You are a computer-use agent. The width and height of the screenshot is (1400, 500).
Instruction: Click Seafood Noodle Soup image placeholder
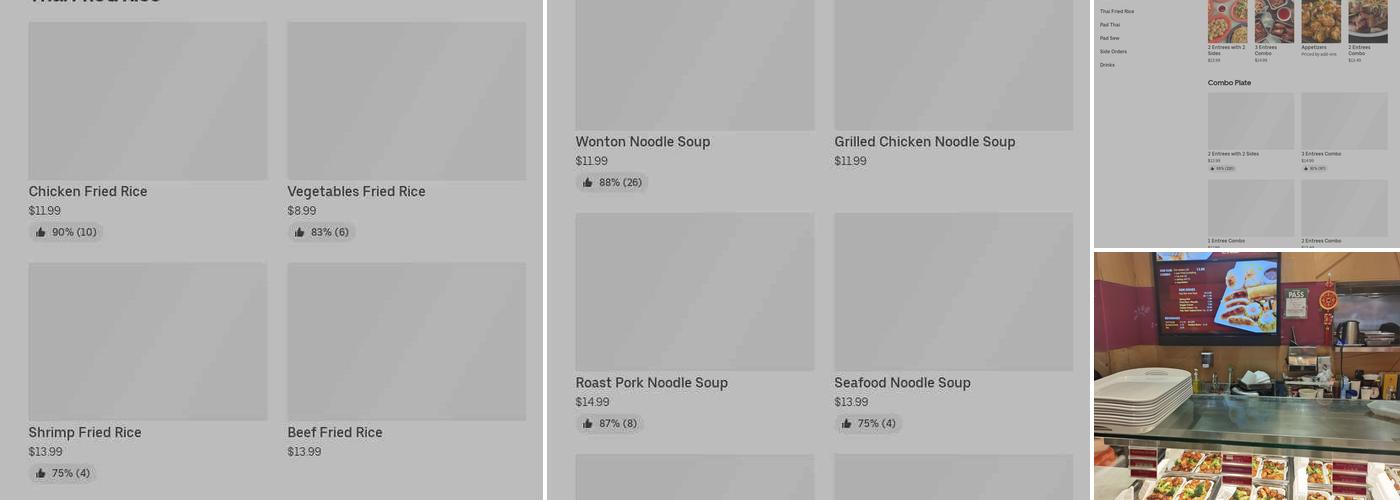[953, 291]
